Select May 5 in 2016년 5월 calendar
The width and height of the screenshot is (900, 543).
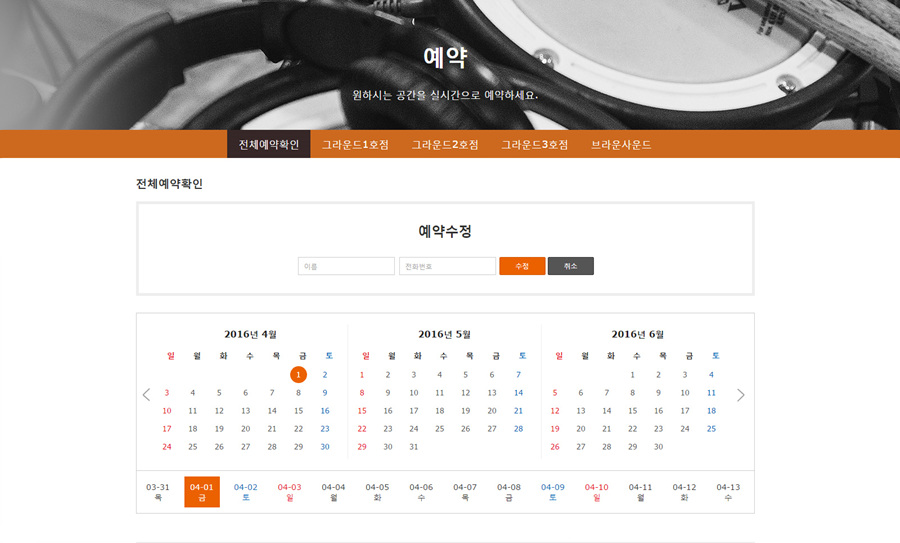465,375
